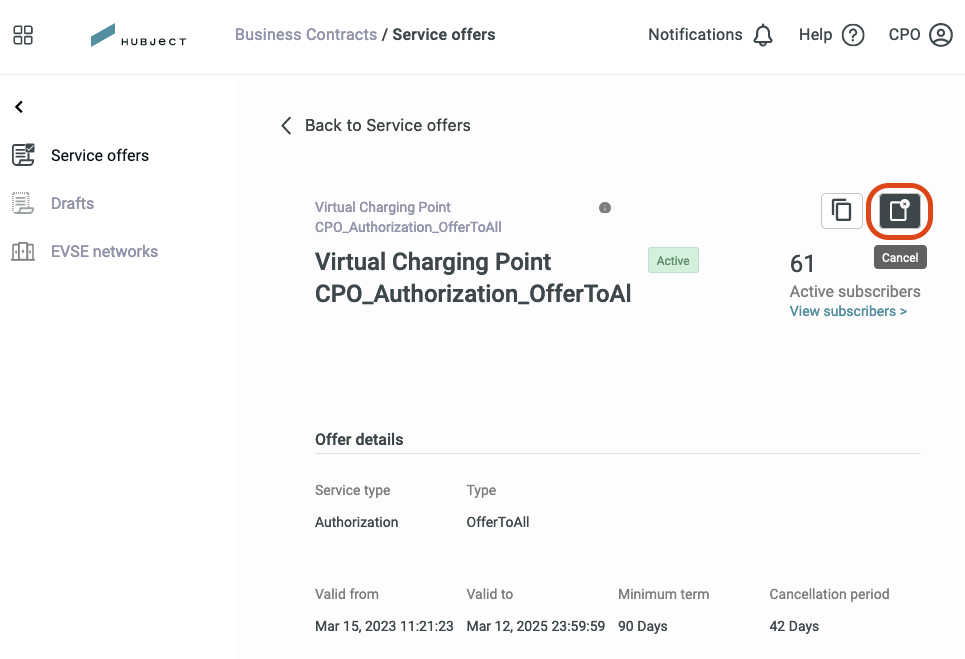
Task: Duplicate the offer with copy icon
Action: coord(841,210)
